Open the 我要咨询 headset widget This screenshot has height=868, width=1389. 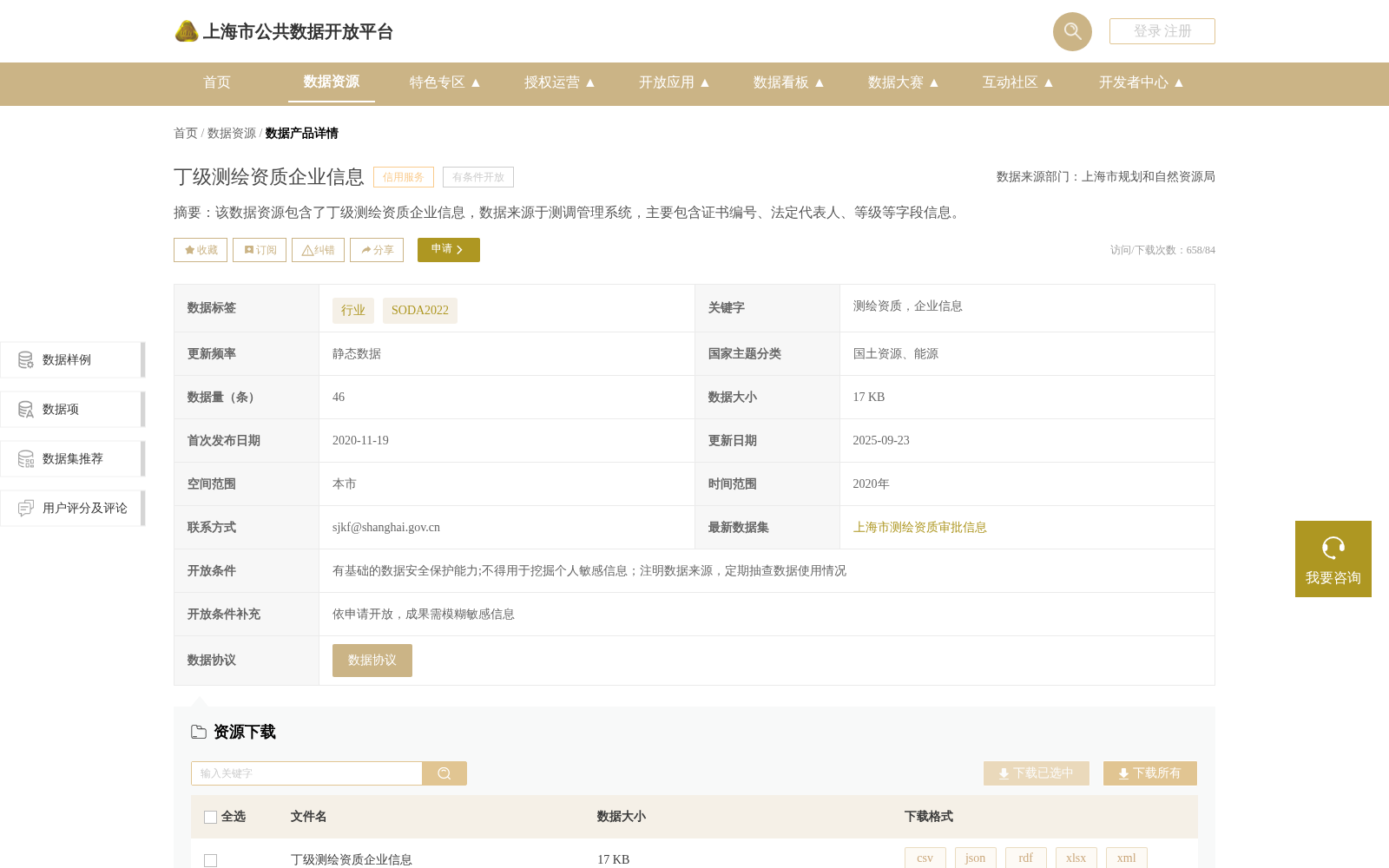pos(1333,559)
